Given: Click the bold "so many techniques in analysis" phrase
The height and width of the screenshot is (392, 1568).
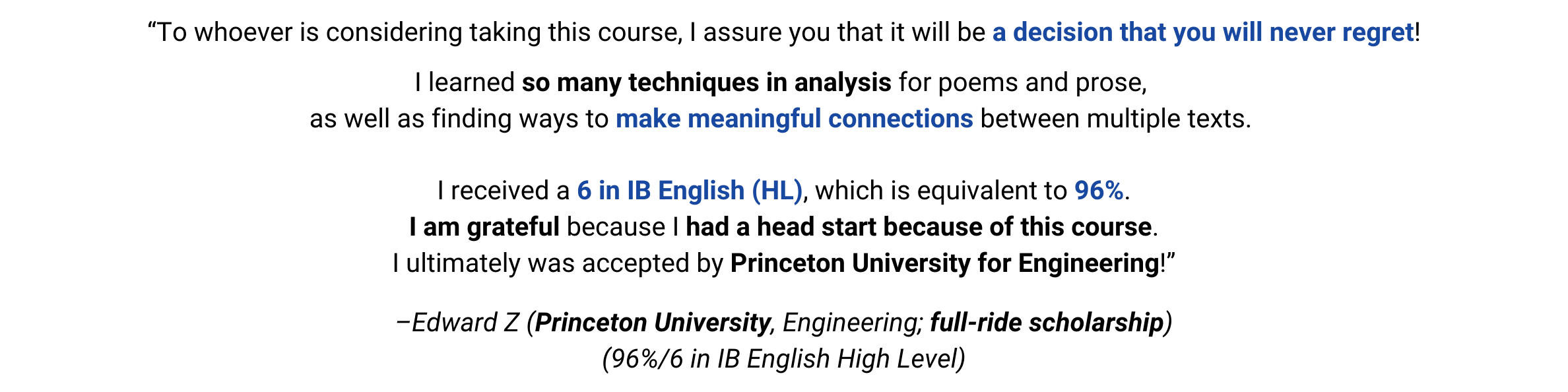Looking at the screenshot, I should 706,82.
